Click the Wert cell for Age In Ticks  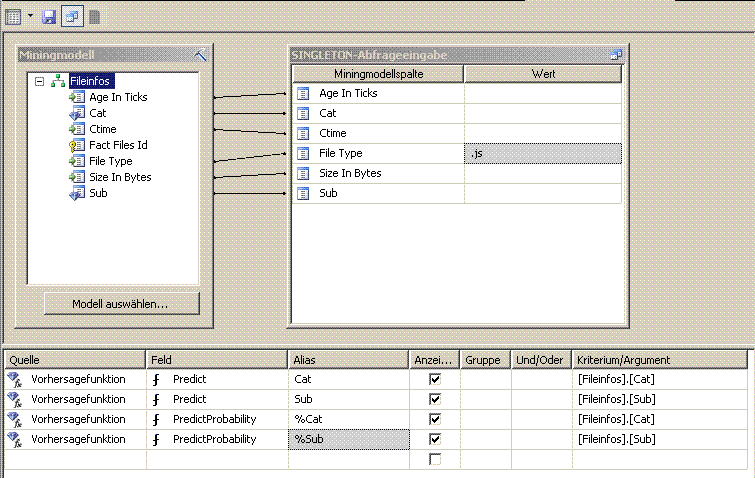click(x=543, y=93)
